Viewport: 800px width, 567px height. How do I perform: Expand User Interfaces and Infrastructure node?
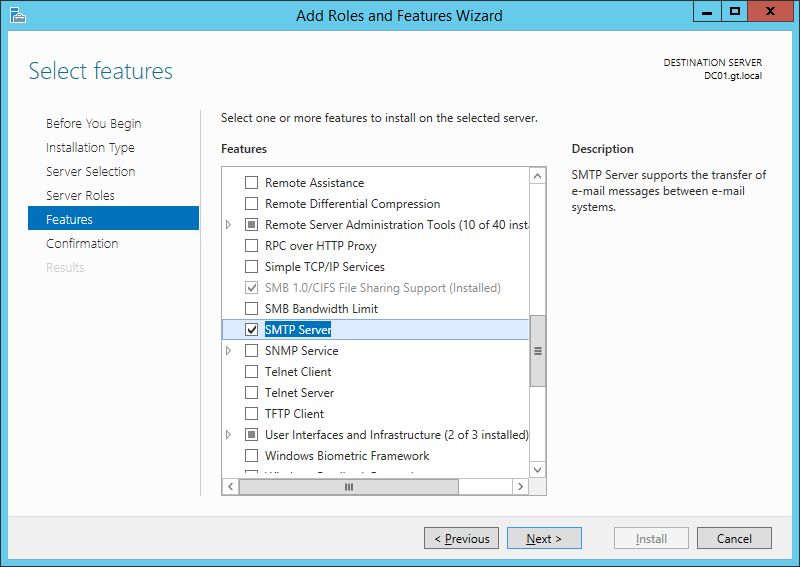click(x=229, y=435)
